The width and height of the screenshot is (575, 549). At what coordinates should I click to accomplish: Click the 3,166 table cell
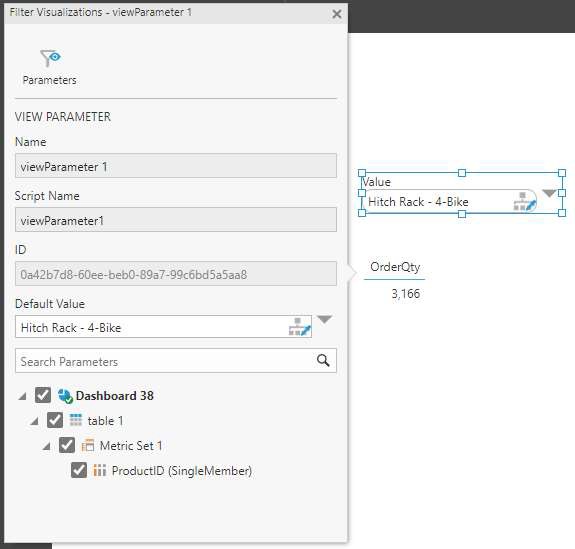pos(406,293)
